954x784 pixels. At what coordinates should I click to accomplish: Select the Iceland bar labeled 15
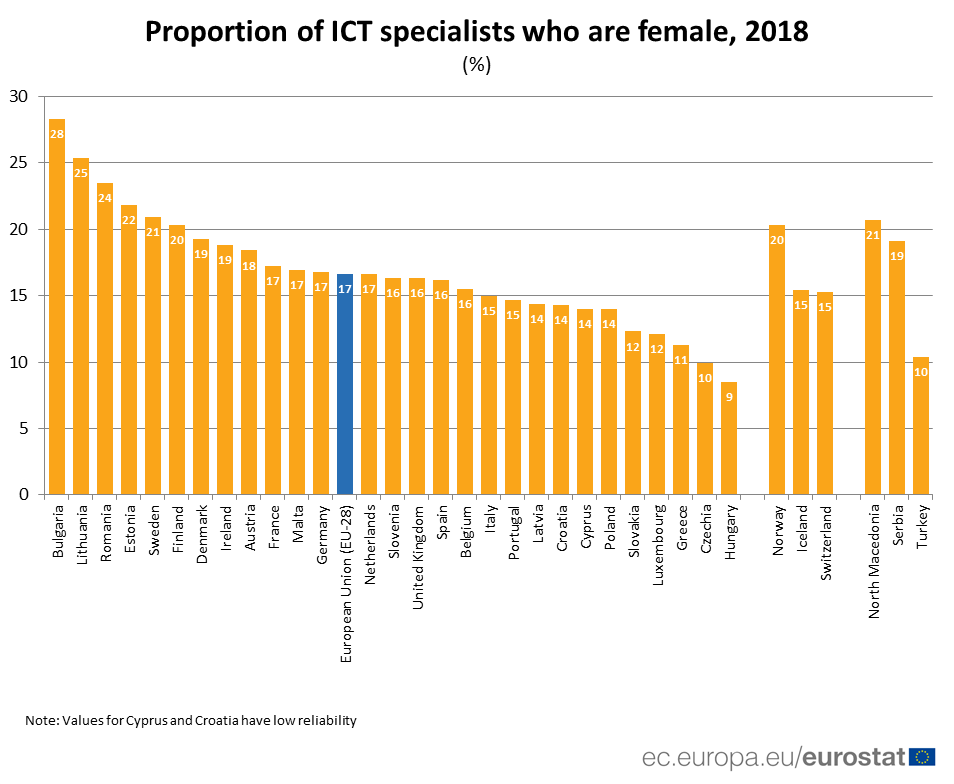tap(801, 393)
